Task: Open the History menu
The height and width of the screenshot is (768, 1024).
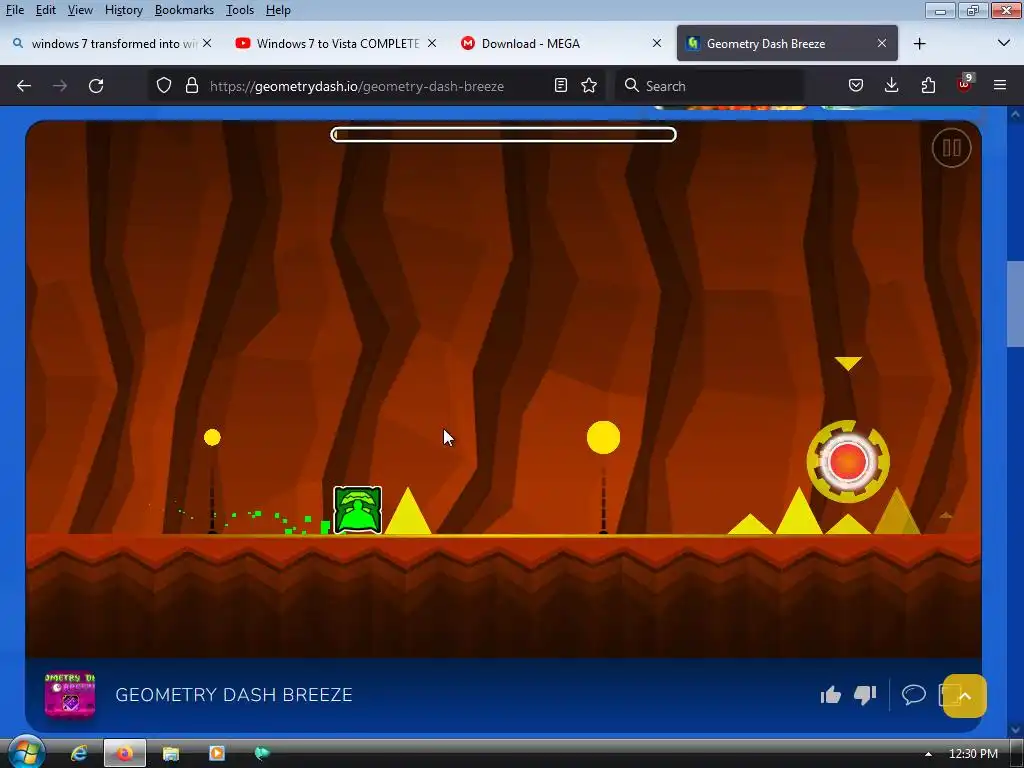Action: point(123,10)
